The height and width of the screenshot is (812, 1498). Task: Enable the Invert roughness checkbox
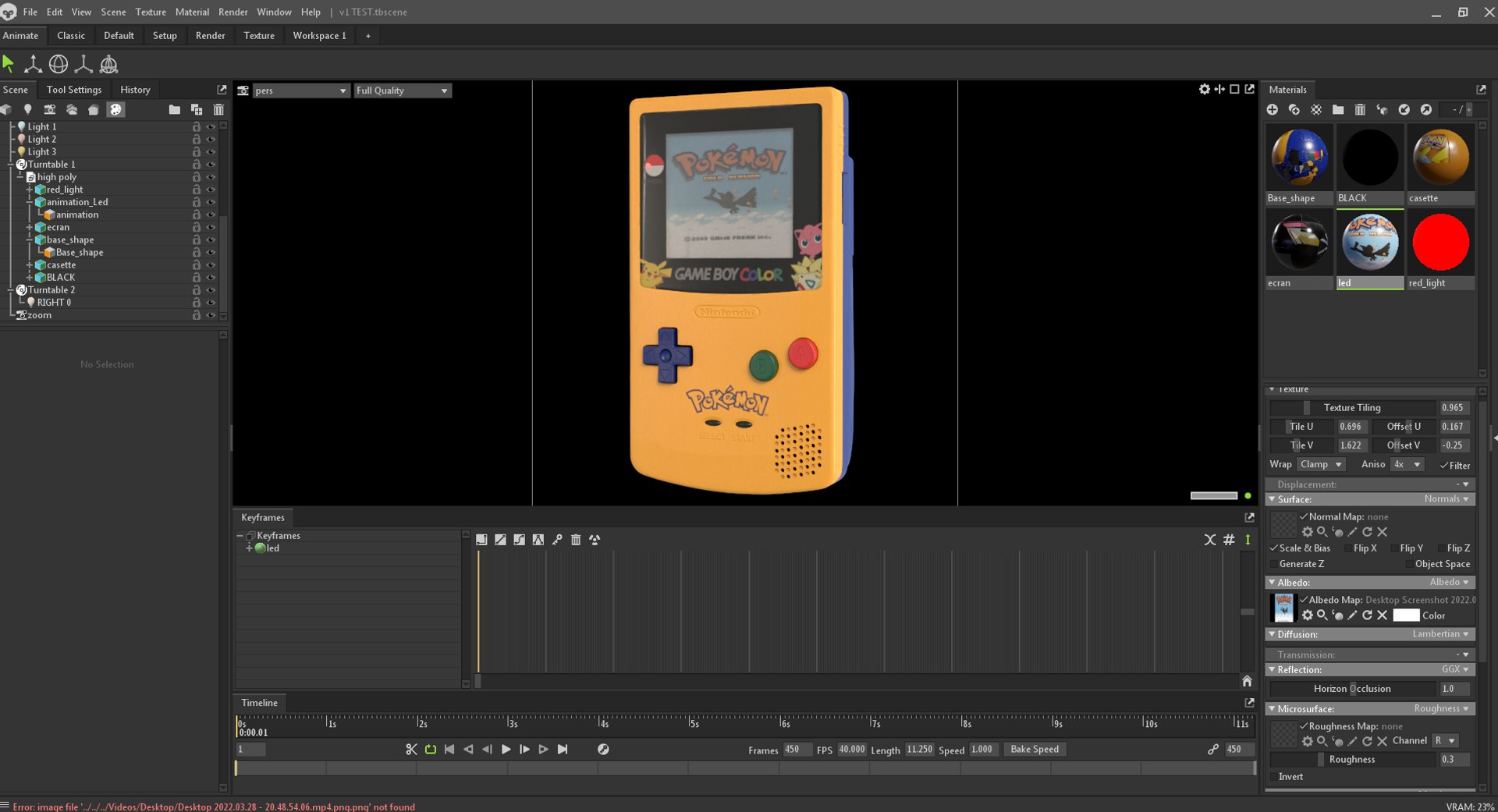[x=1274, y=777]
